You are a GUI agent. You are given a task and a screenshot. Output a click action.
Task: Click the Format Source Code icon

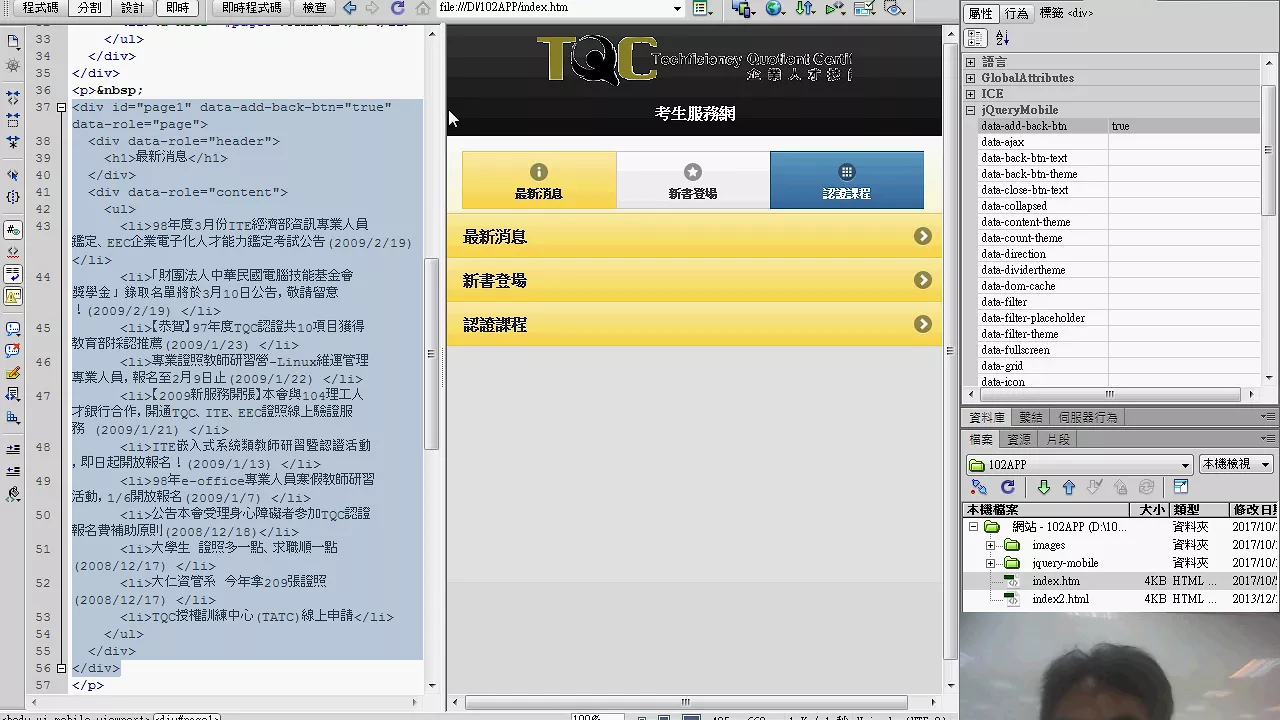13,494
